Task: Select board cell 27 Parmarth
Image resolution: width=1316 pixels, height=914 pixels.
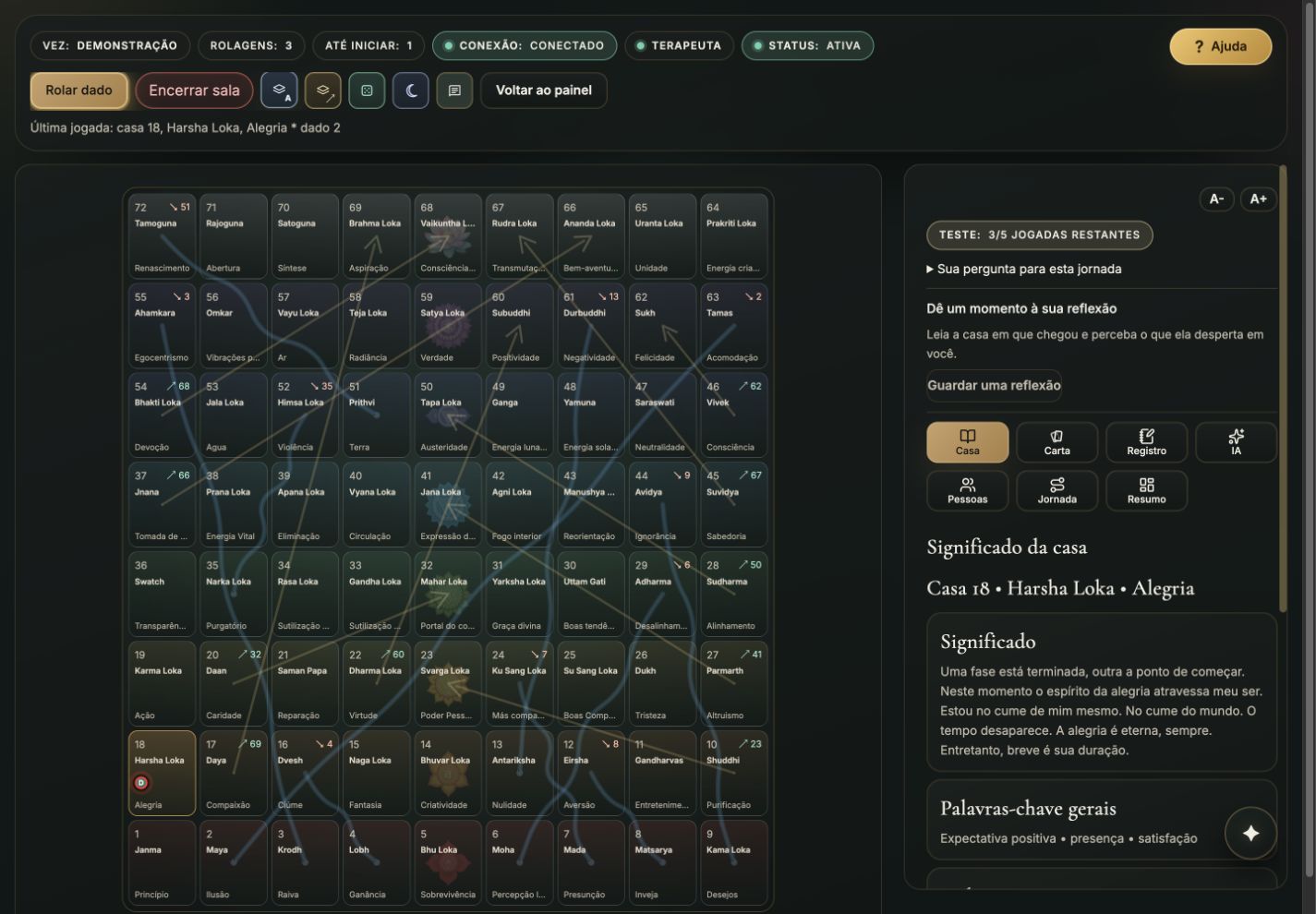Action: coord(733,683)
